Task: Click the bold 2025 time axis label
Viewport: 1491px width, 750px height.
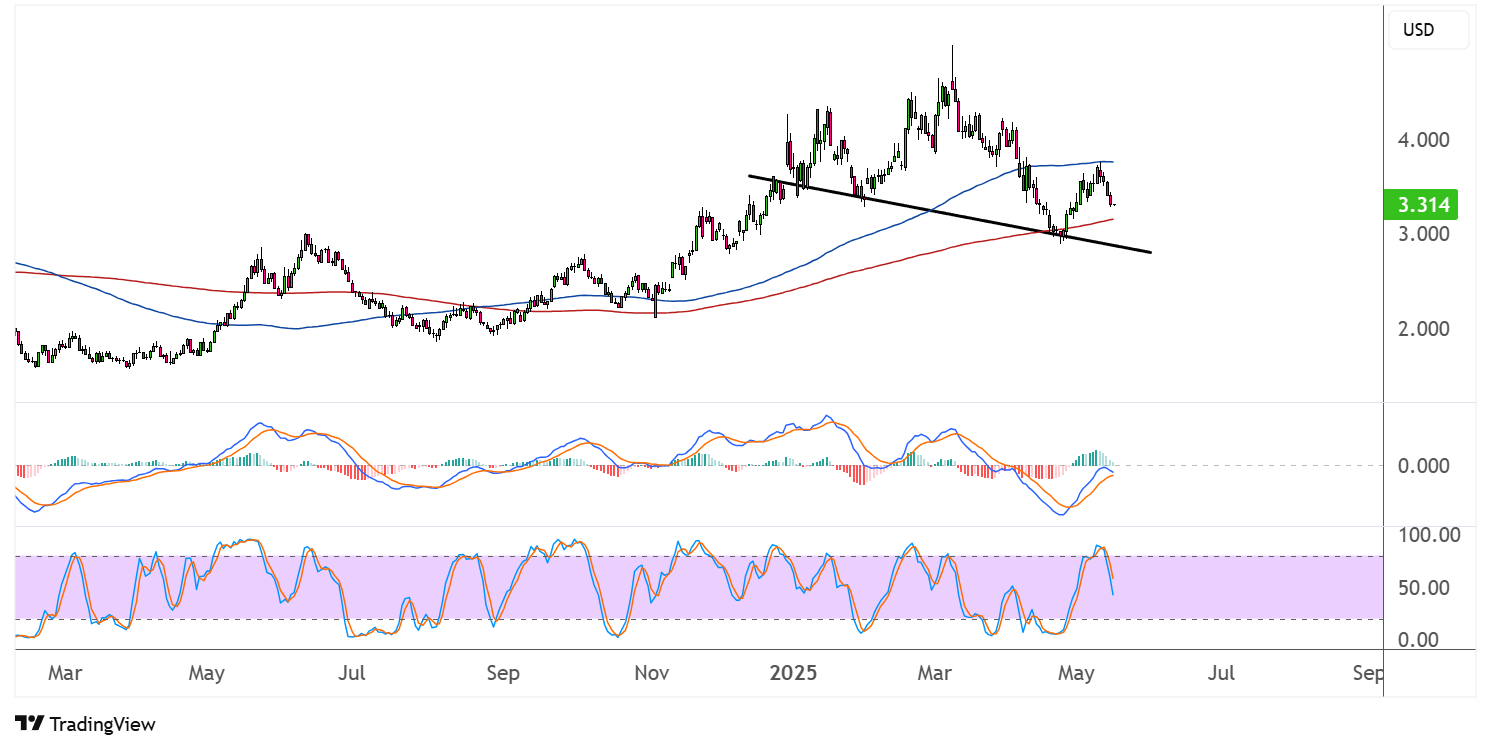Action: point(793,673)
